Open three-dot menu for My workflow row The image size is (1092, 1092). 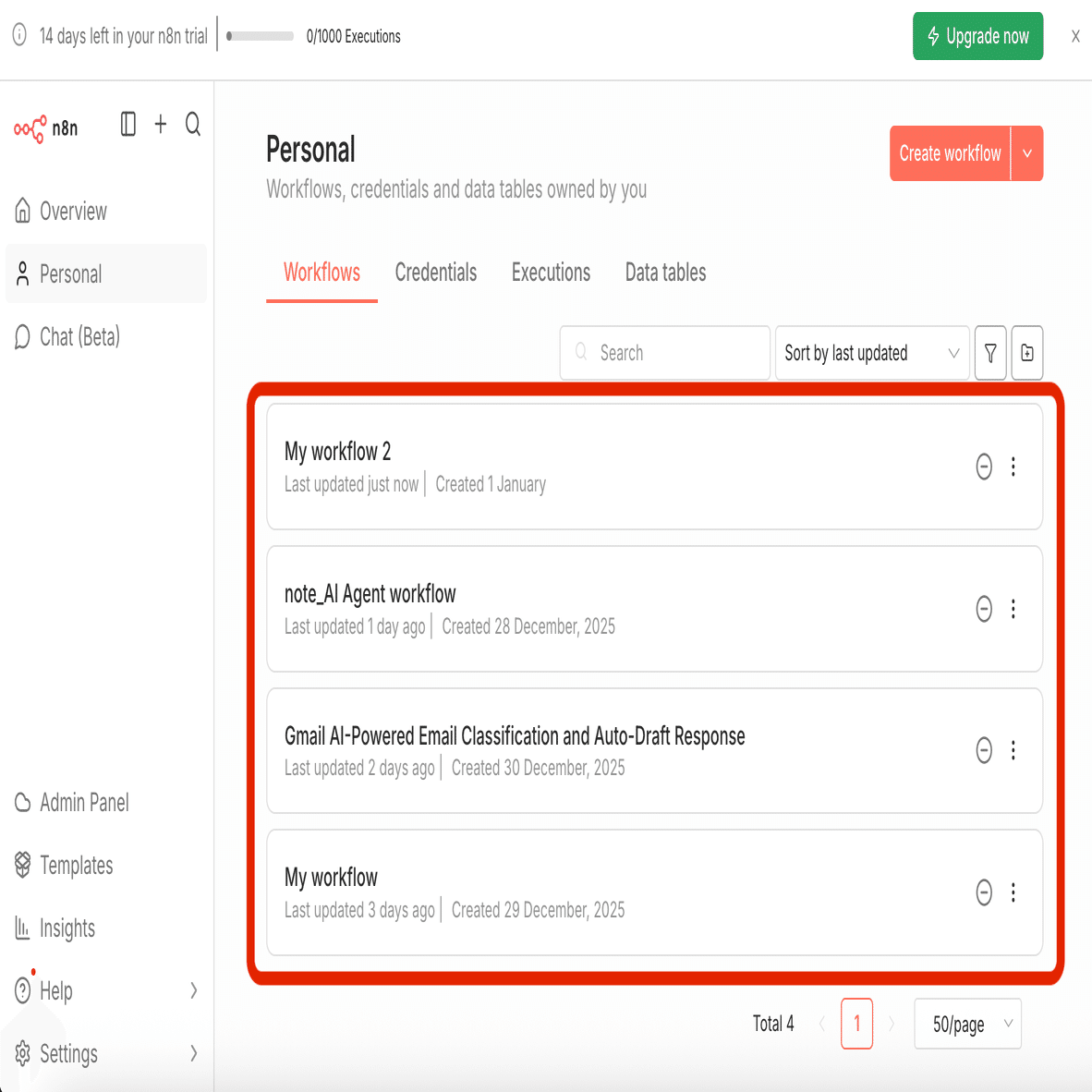click(1013, 892)
